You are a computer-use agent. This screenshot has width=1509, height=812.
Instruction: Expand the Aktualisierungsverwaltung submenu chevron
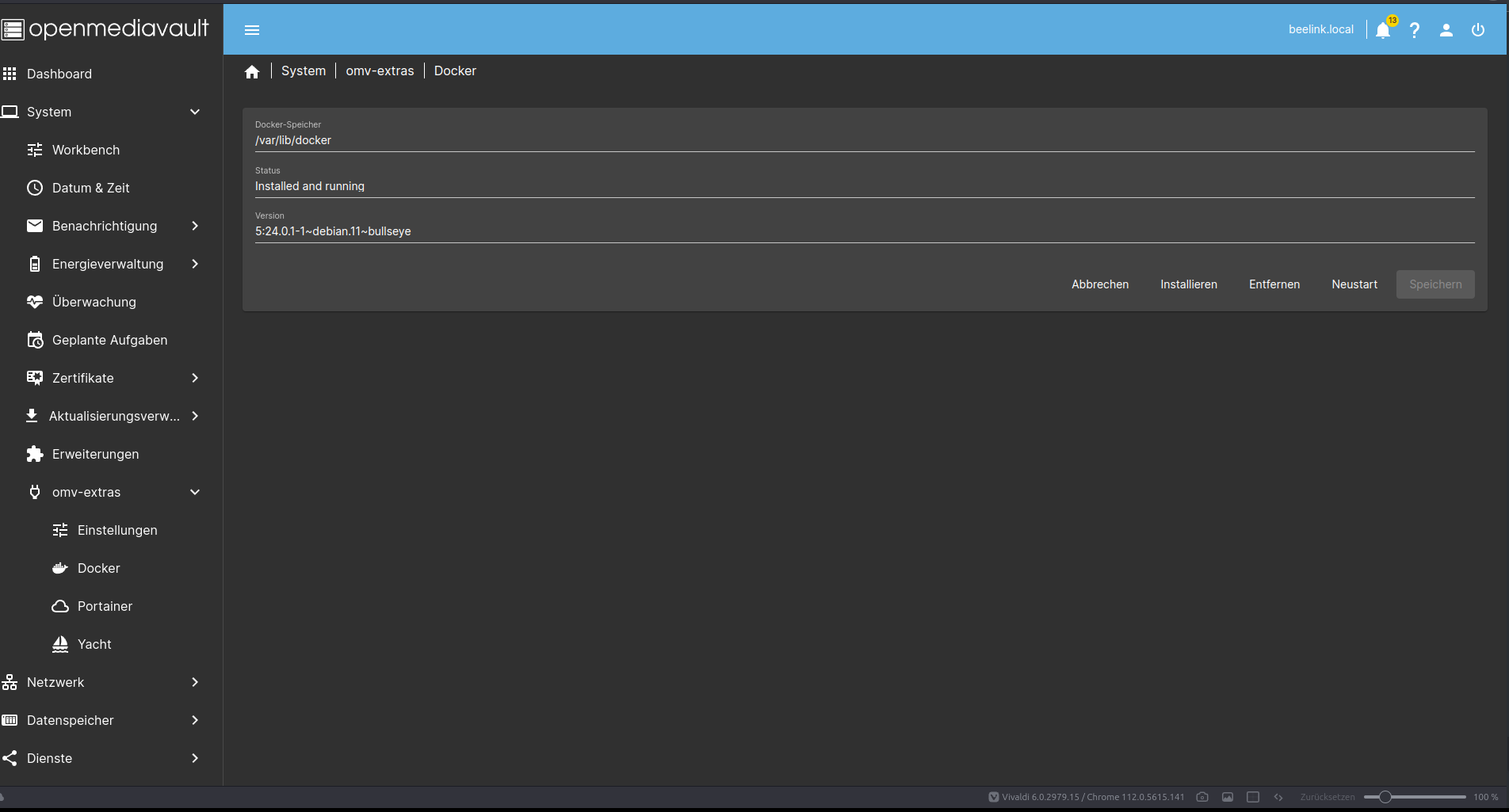pyautogui.click(x=195, y=416)
